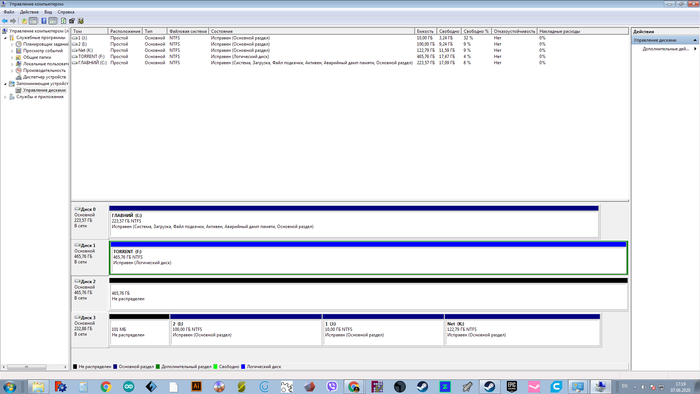The width and height of the screenshot is (700, 394).
Task: Open Viber from taskbar
Action: point(332,386)
